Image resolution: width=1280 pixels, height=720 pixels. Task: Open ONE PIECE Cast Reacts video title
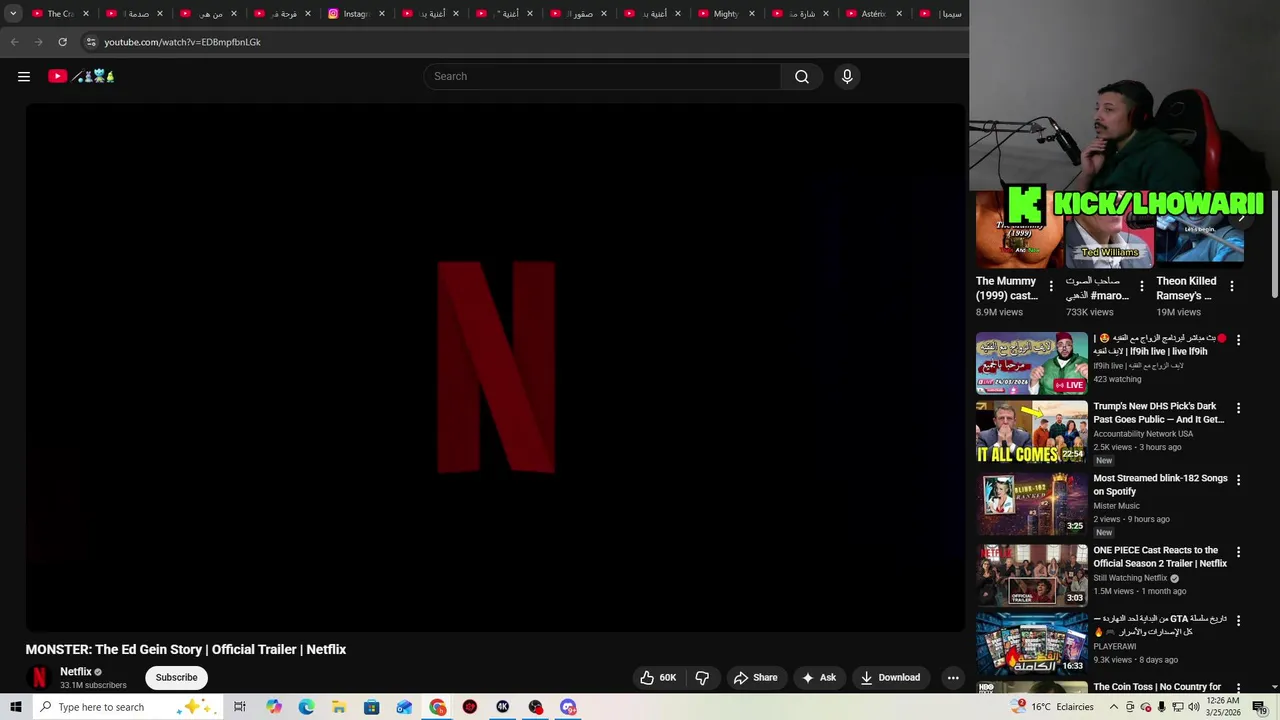point(1160,557)
